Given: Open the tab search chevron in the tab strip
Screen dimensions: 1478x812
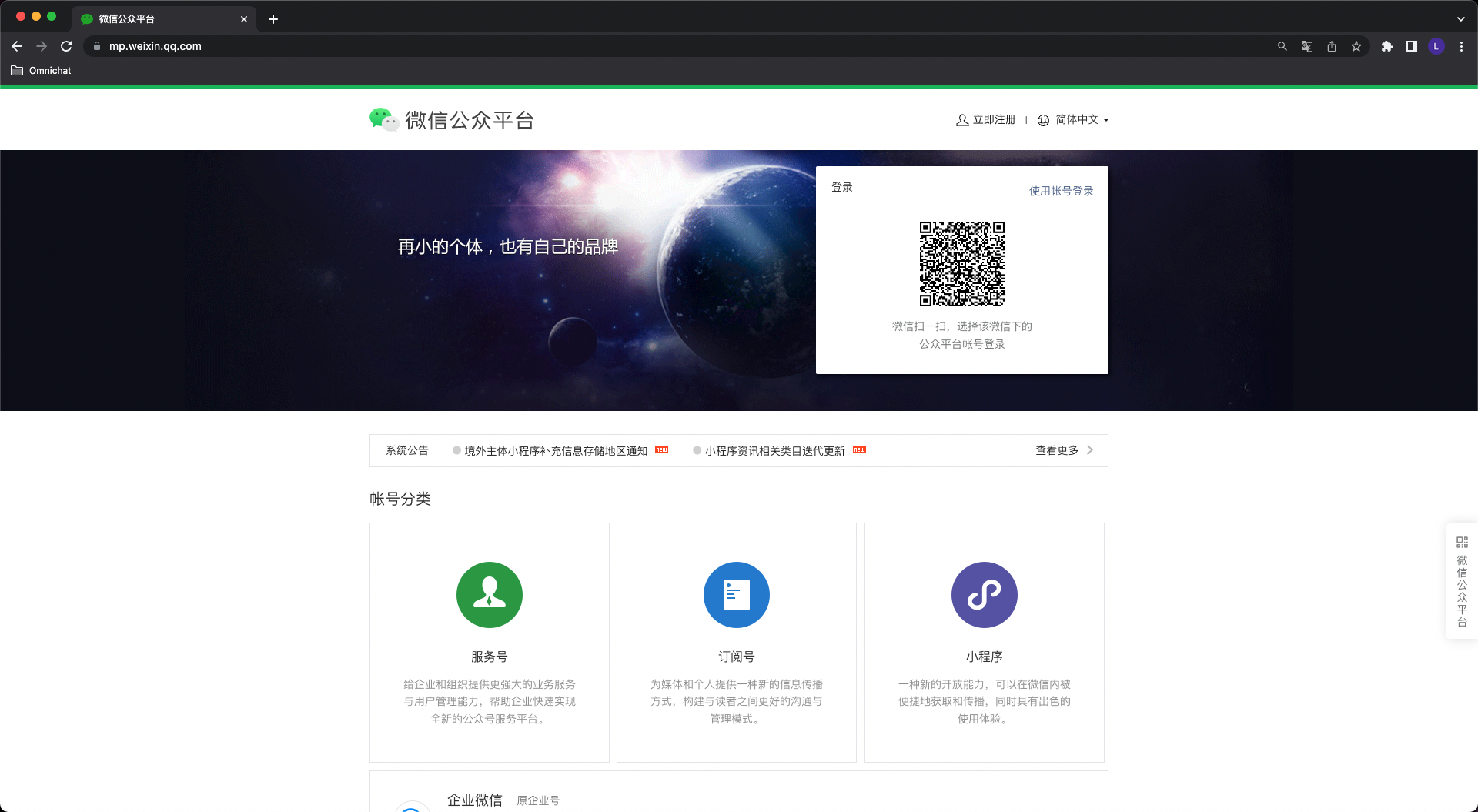Looking at the screenshot, I should click(1460, 18).
